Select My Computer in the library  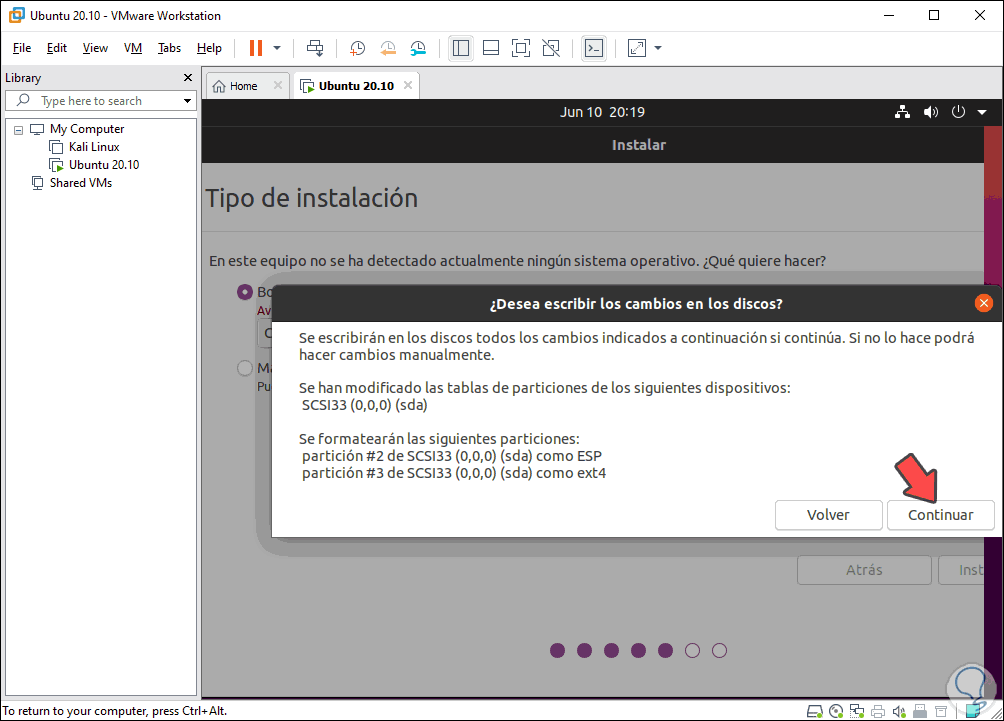(x=87, y=129)
